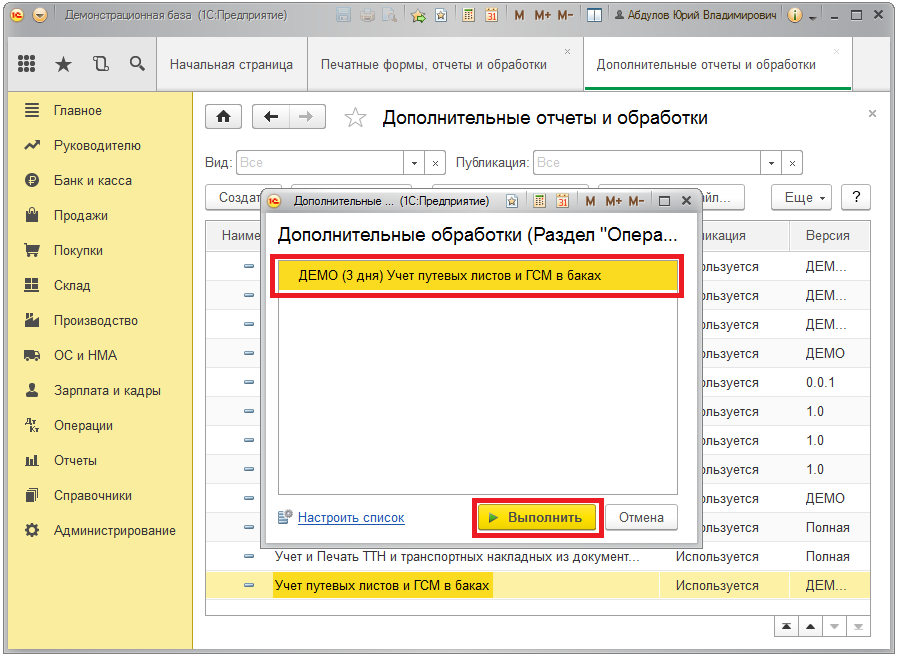Click the search magnifier icon
Image resolution: width=898 pixels, height=657 pixels.
(137, 64)
